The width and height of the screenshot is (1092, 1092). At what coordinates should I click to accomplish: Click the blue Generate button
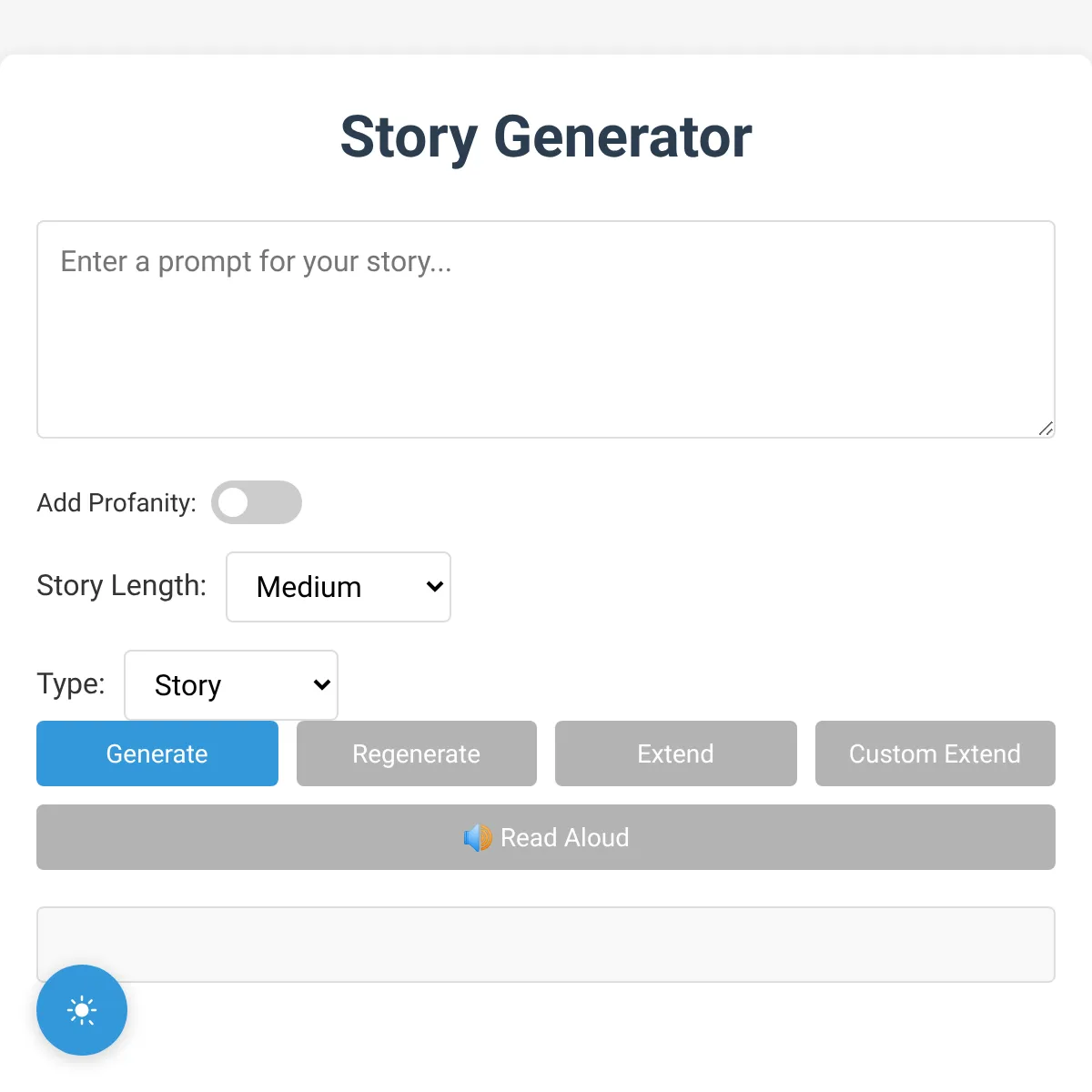(157, 753)
